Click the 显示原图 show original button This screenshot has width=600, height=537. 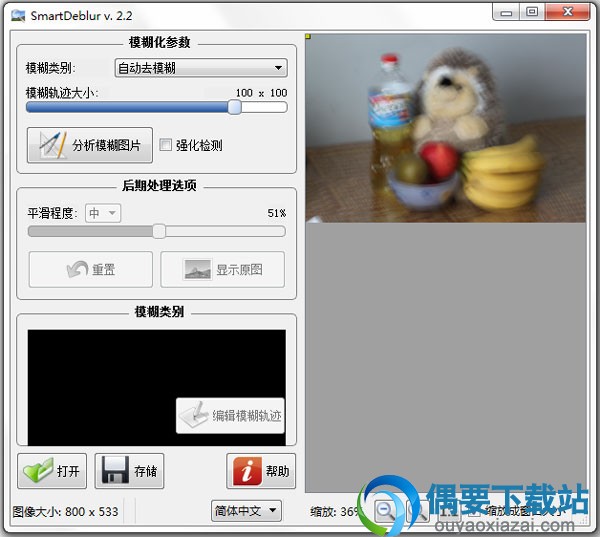(x=222, y=269)
